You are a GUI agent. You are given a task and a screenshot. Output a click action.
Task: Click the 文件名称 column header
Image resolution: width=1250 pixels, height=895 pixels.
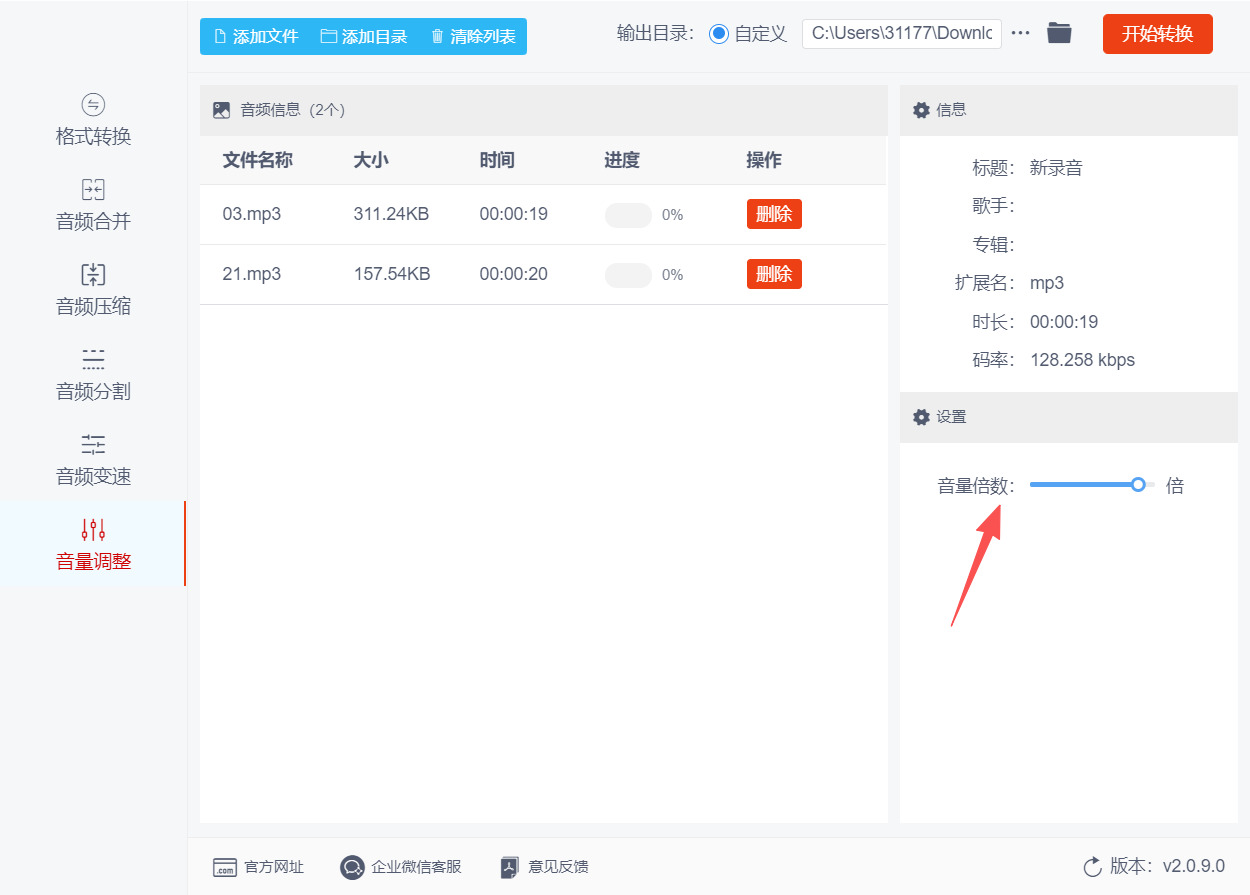pos(257,160)
